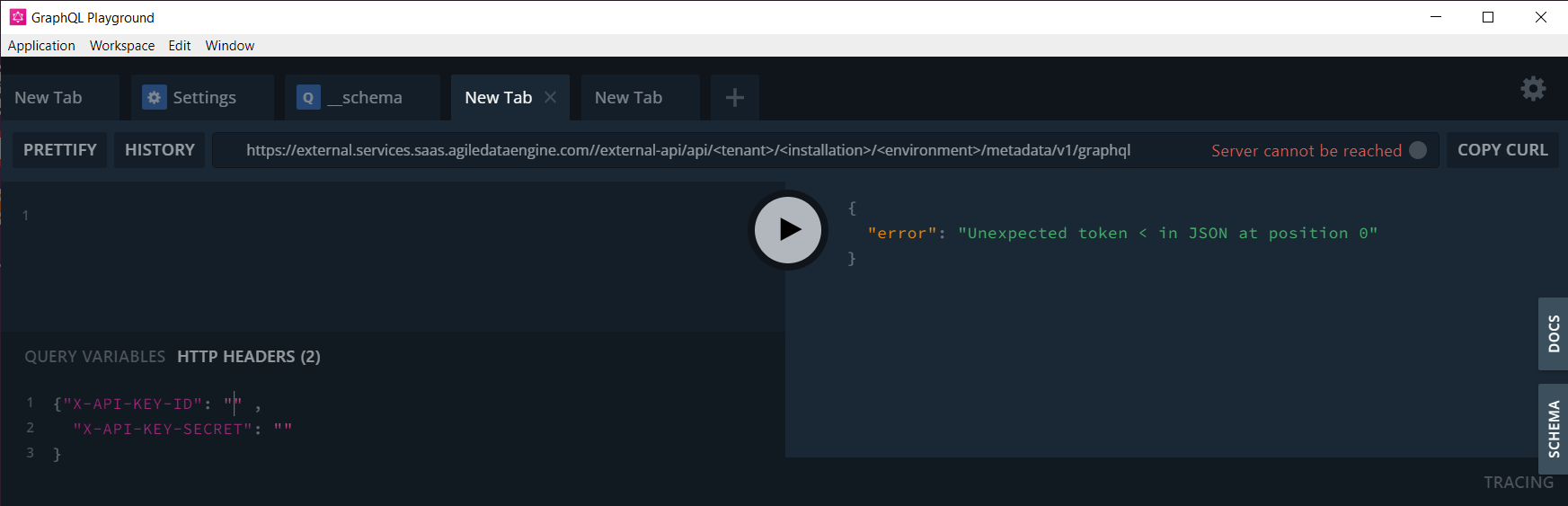Image resolution: width=1568 pixels, height=506 pixels.
Task: Click the GraphQL endpoint URL field
Action: coord(688,150)
